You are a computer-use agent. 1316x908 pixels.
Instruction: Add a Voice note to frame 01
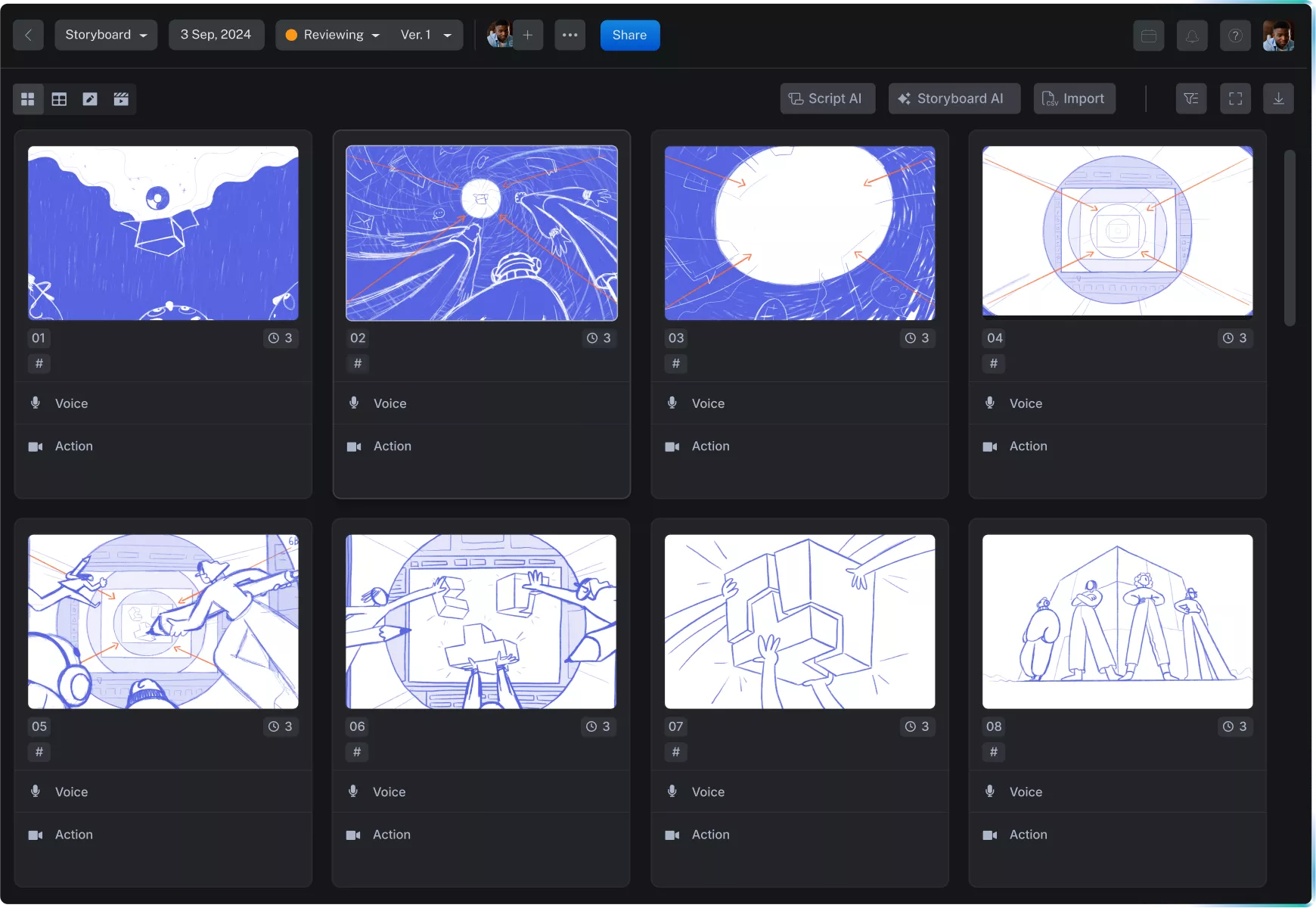coord(70,403)
